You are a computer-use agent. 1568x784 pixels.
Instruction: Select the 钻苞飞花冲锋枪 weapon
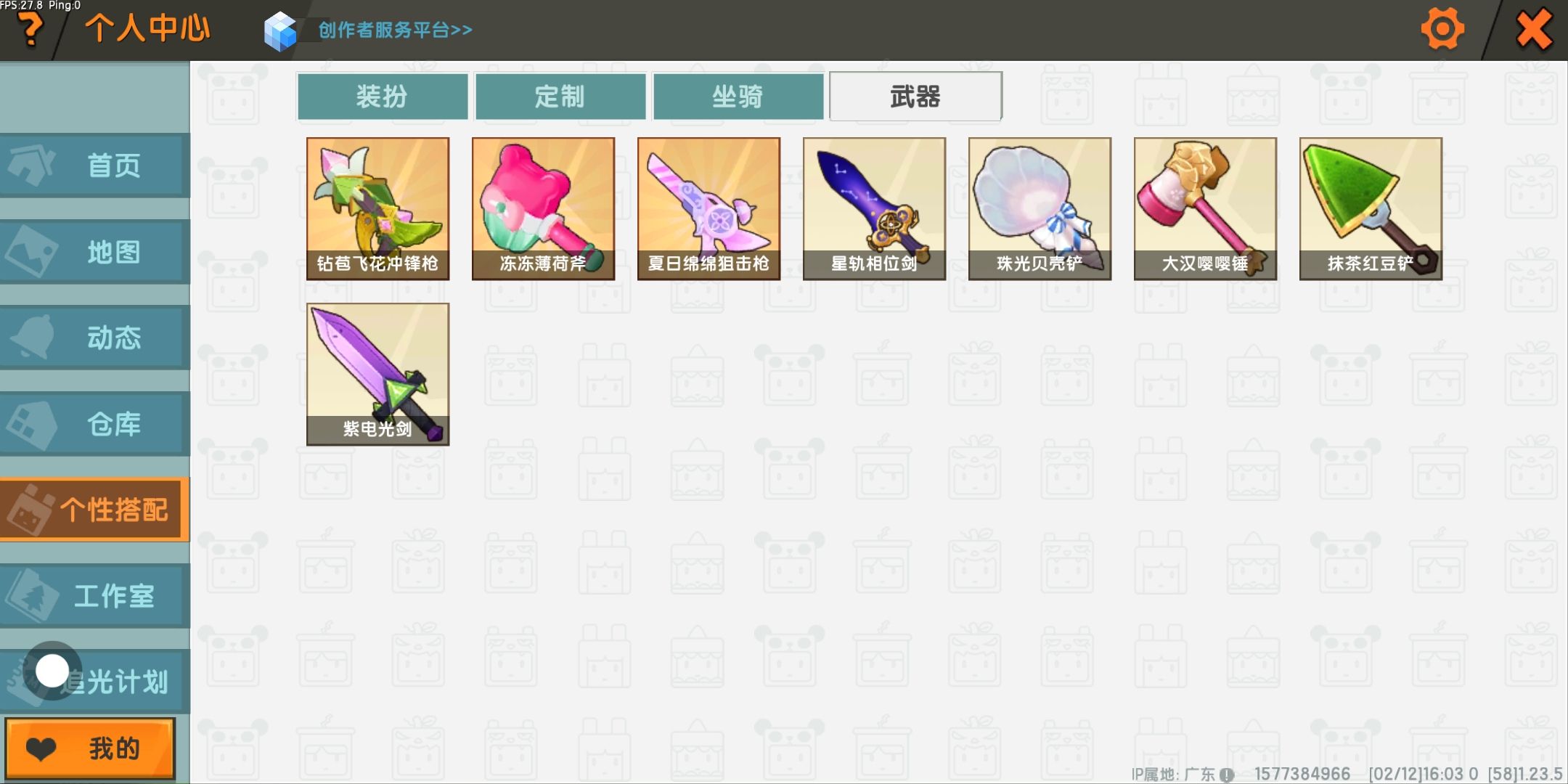coord(377,208)
